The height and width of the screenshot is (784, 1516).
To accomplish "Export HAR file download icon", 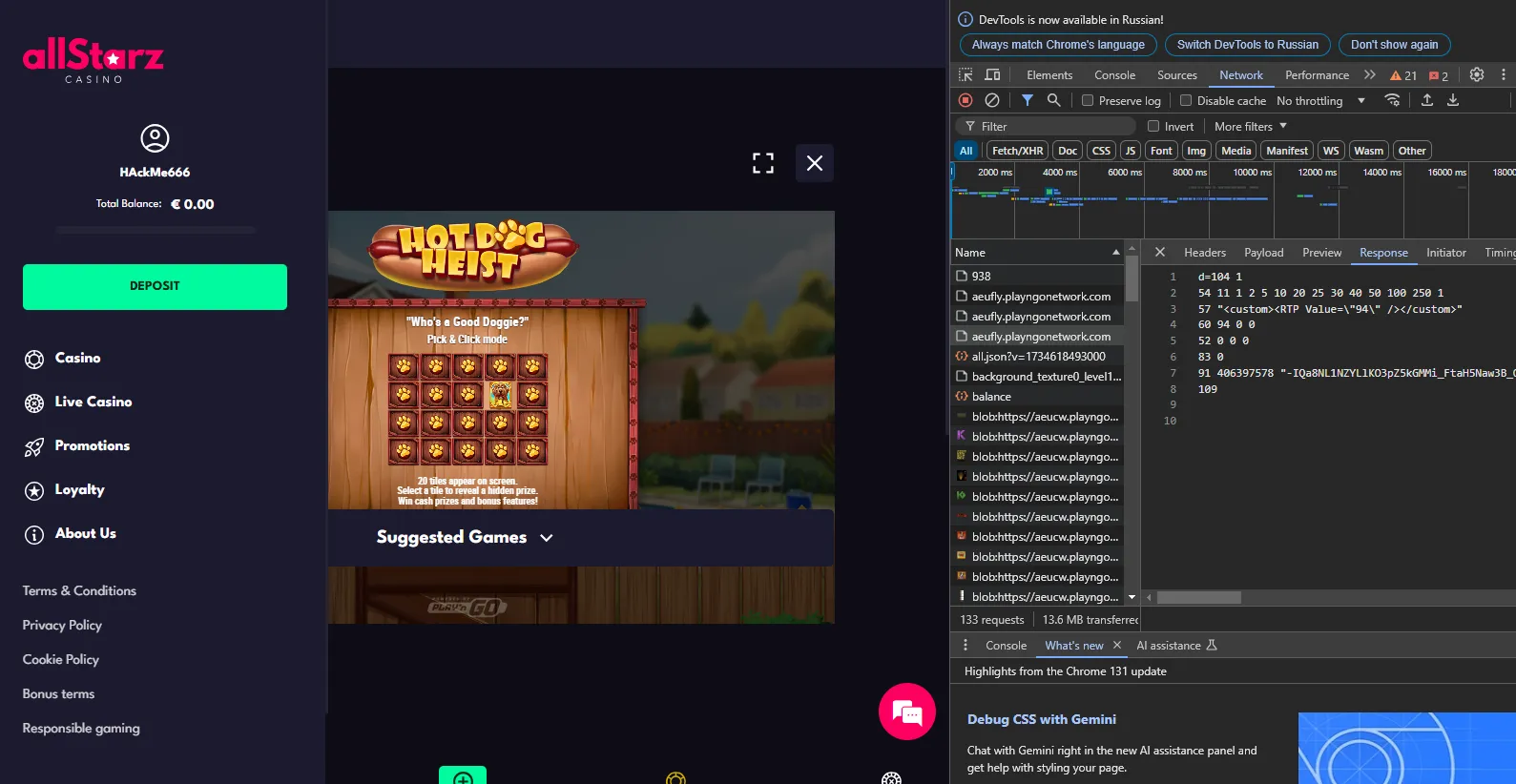I will click(x=1453, y=100).
